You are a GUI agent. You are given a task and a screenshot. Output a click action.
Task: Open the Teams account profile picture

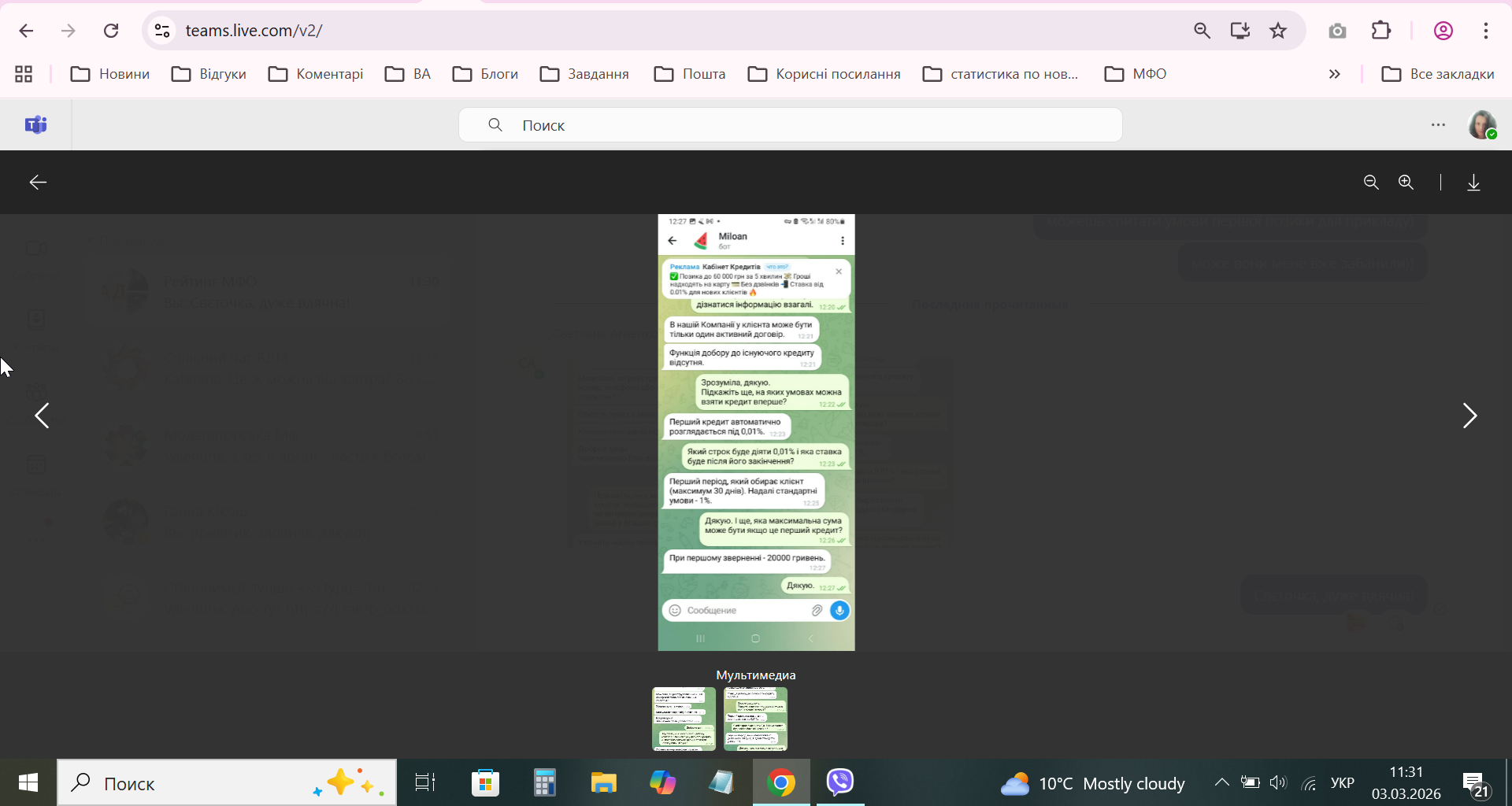(x=1482, y=125)
